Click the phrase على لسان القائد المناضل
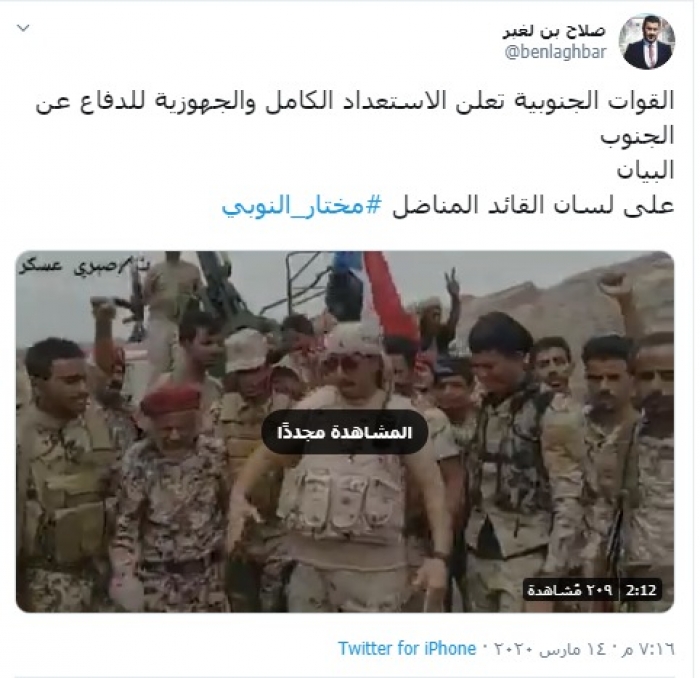Image resolution: width=700 pixels, height=678 pixels. point(533,206)
